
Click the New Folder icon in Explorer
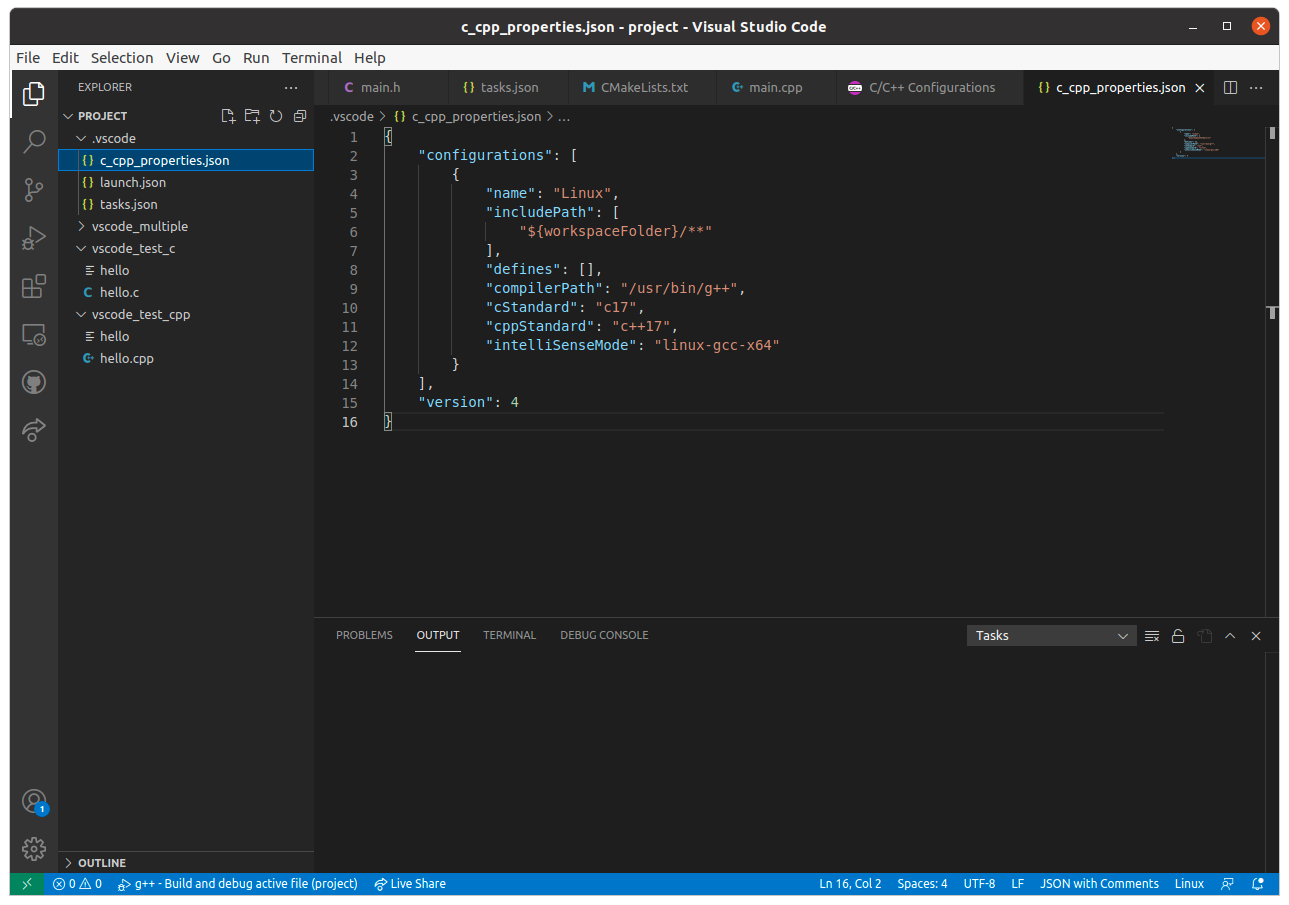[252, 116]
